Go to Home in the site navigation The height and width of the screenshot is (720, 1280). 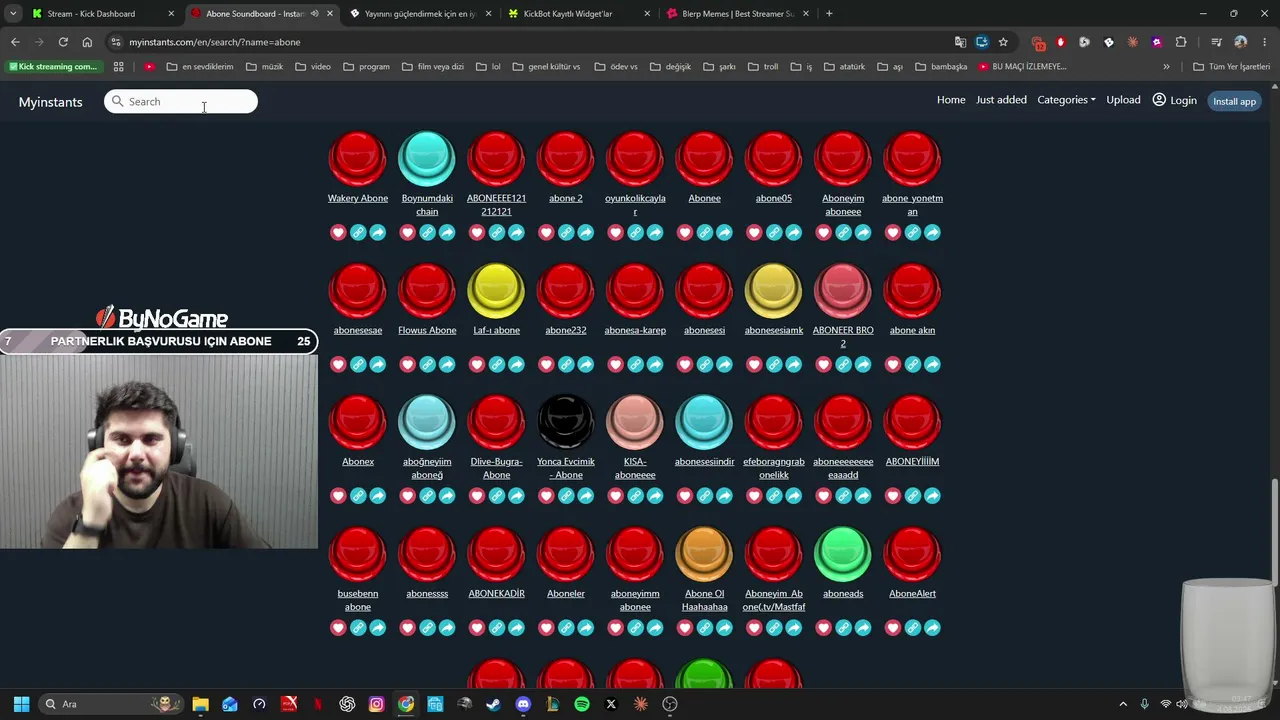point(951,100)
